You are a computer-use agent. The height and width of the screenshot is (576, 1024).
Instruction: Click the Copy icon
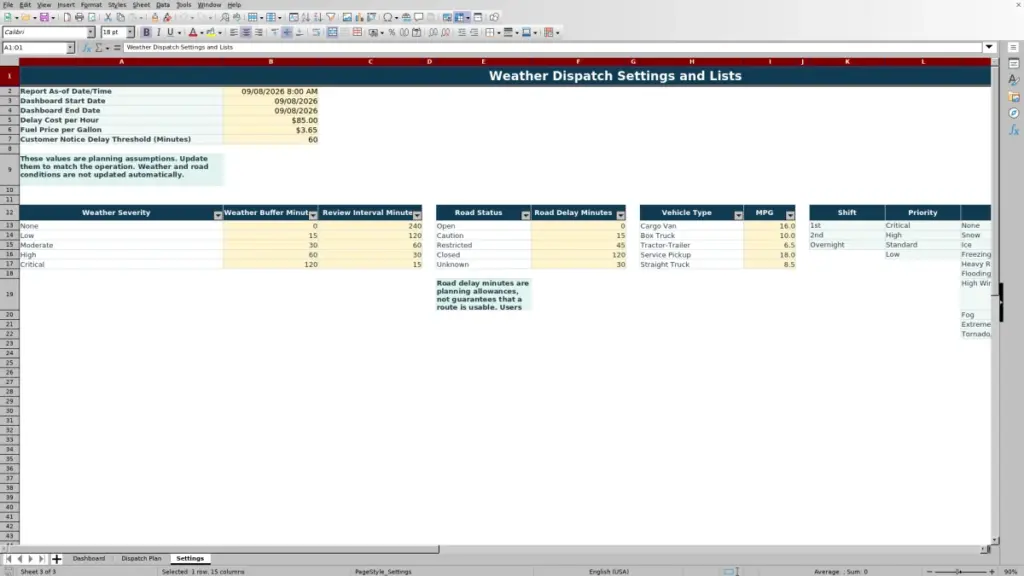pos(120,17)
